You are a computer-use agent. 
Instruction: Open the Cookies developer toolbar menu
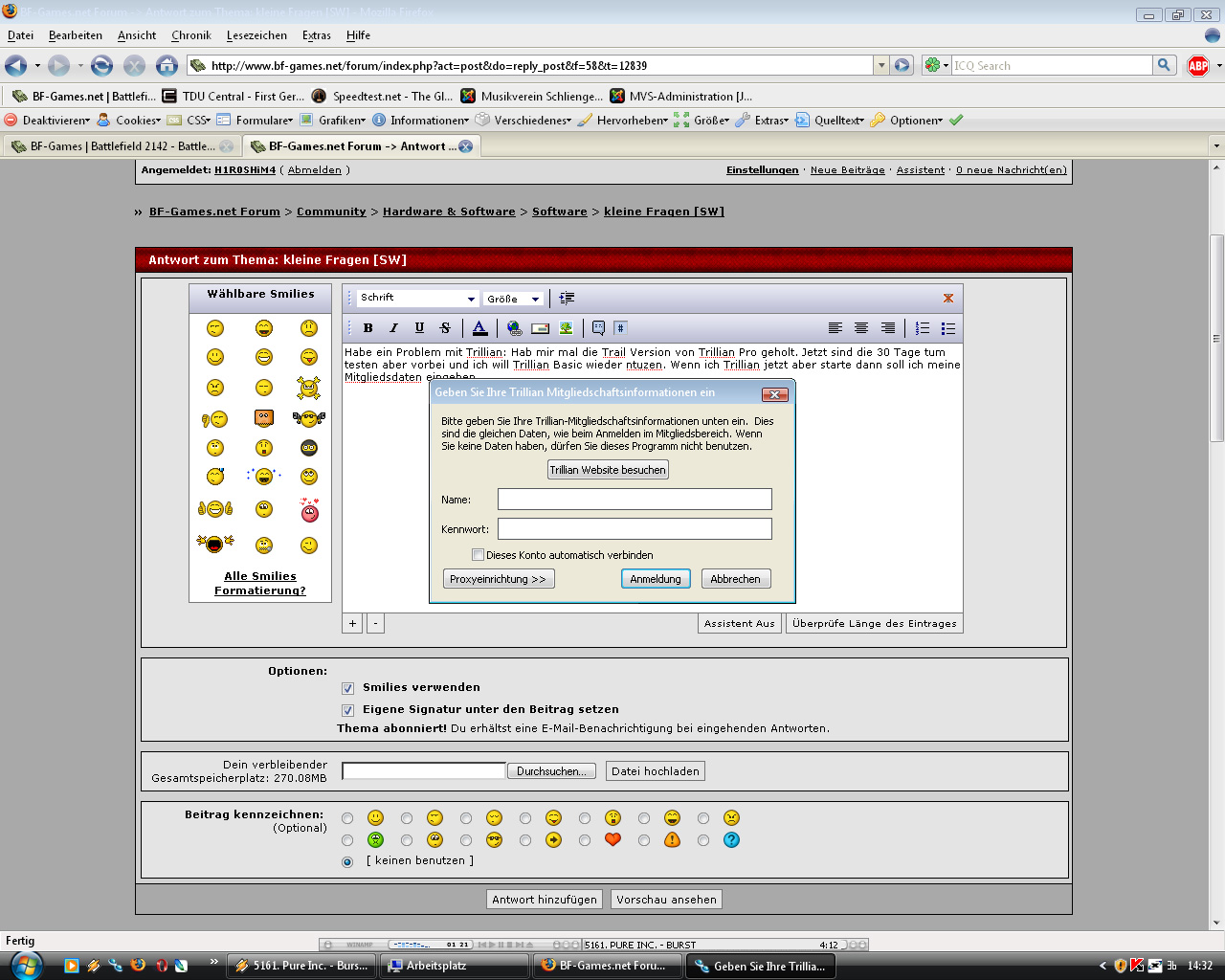[129, 121]
